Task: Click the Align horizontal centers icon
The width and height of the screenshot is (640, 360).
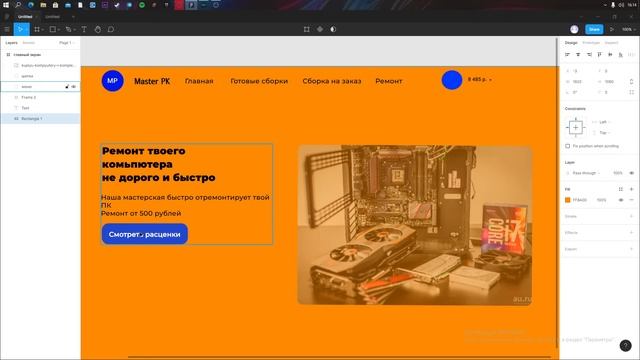Action: (578, 54)
